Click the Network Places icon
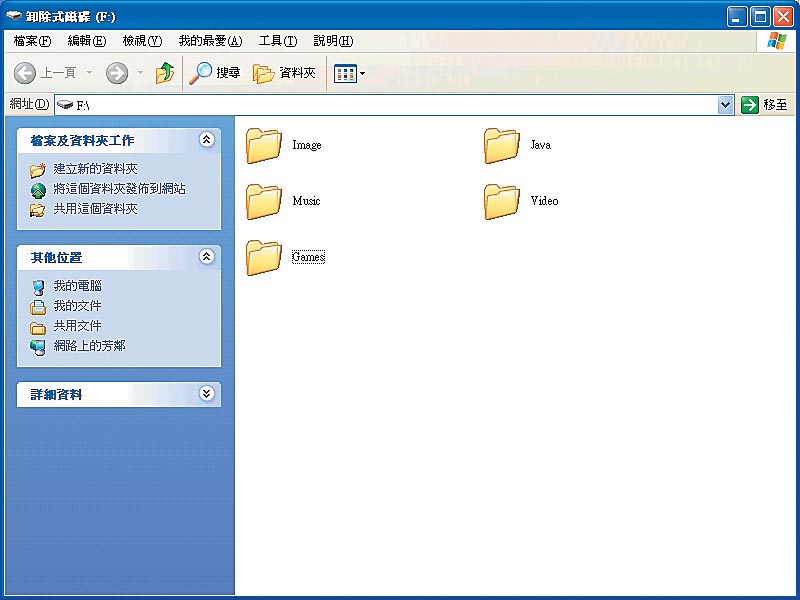 point(38,347)
